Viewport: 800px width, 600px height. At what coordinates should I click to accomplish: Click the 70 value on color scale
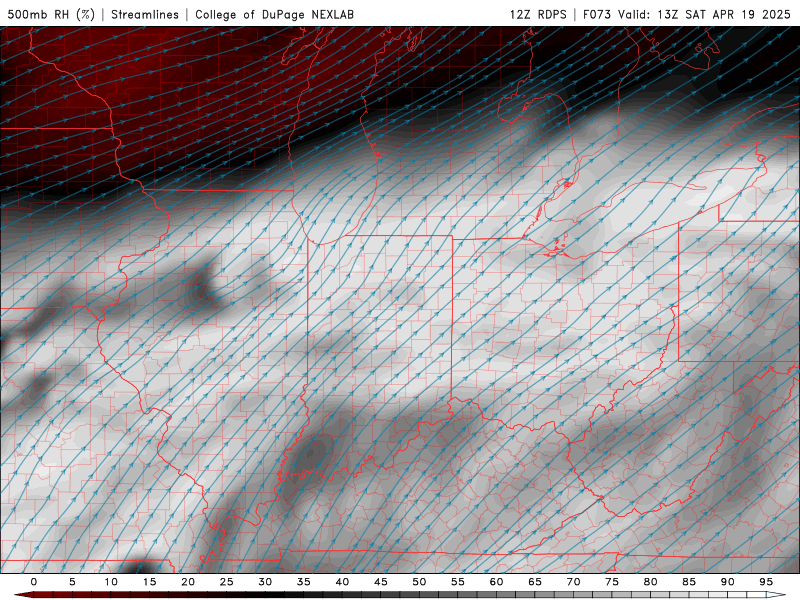[x=573, y=582]
